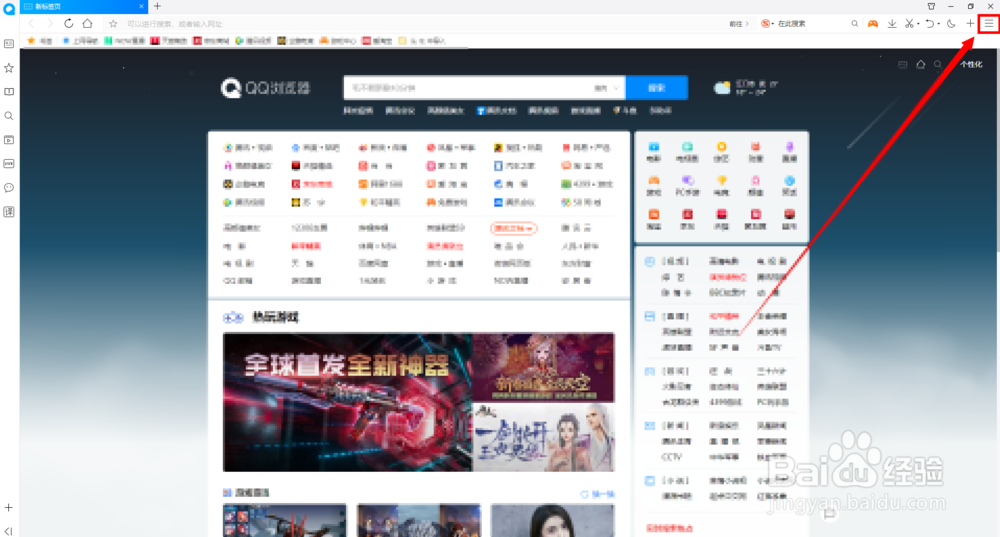Click the magnifier in the toolbar search box
1000x537 pixels.
coord(855,24)
